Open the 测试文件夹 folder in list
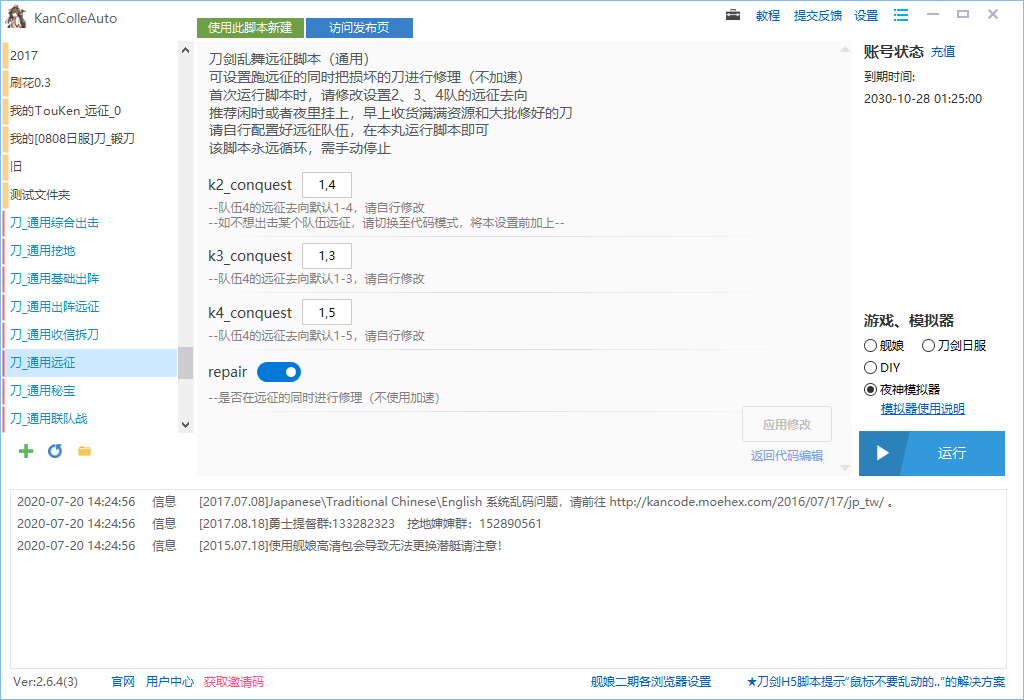The image size is (1024, 700). [x=40, y=194]
